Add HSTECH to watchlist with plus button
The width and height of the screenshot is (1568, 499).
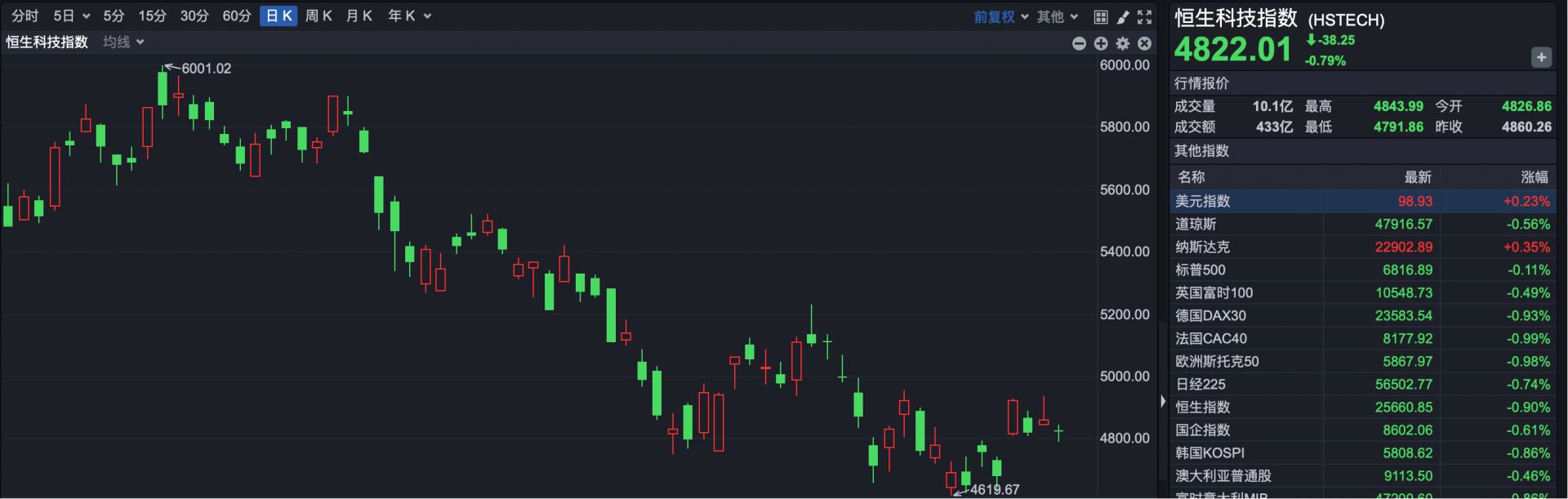click(x=1540, y=57)
